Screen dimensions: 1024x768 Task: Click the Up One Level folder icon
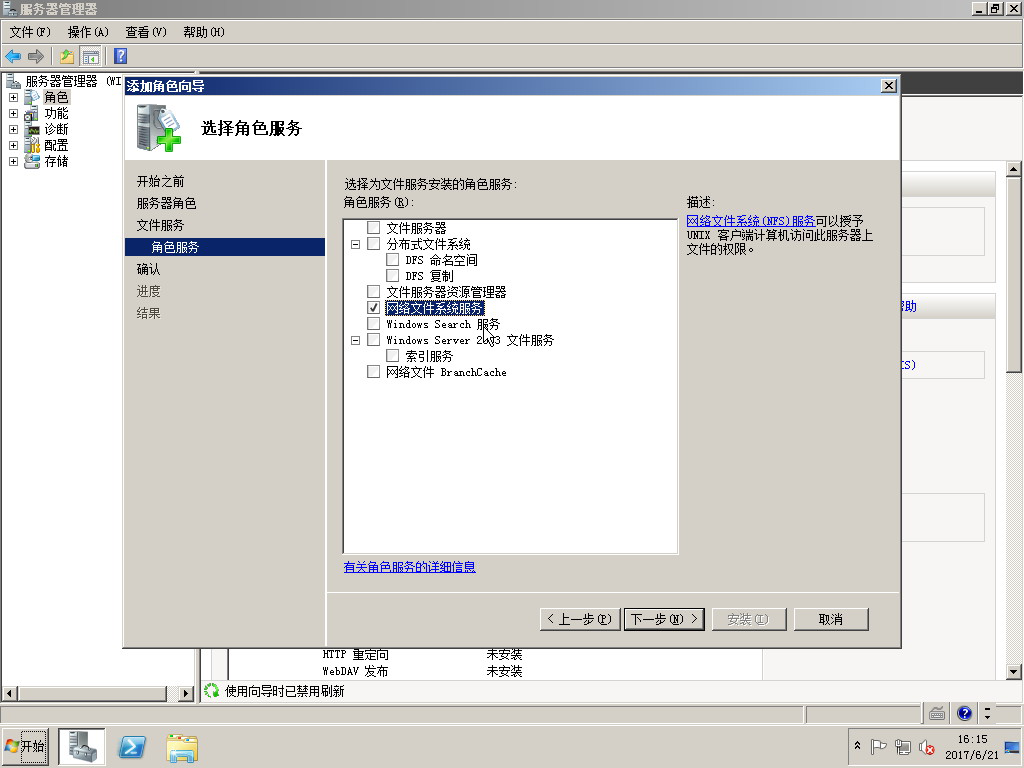(67, 56)
